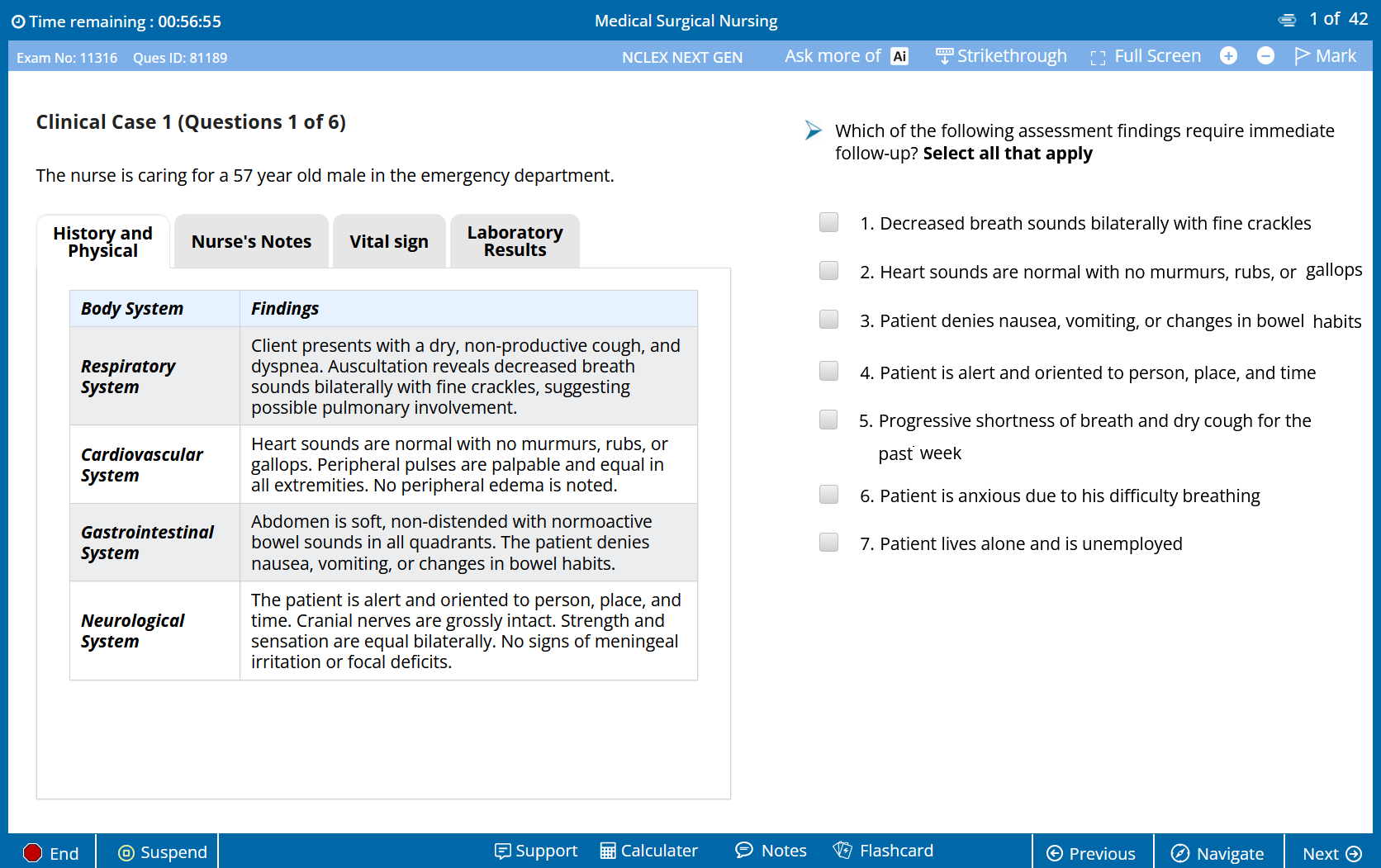This screenshot has width=1381, height=868.
Task: Click the Notes speech bubble icon
Action: tap(744, 850)
